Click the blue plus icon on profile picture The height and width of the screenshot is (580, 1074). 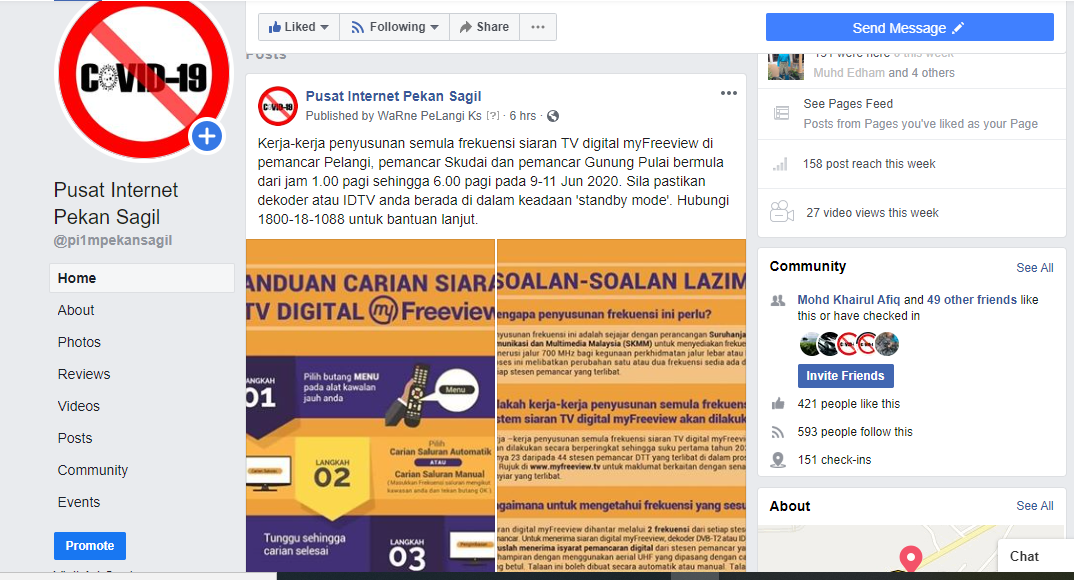[x=207, y=137]
